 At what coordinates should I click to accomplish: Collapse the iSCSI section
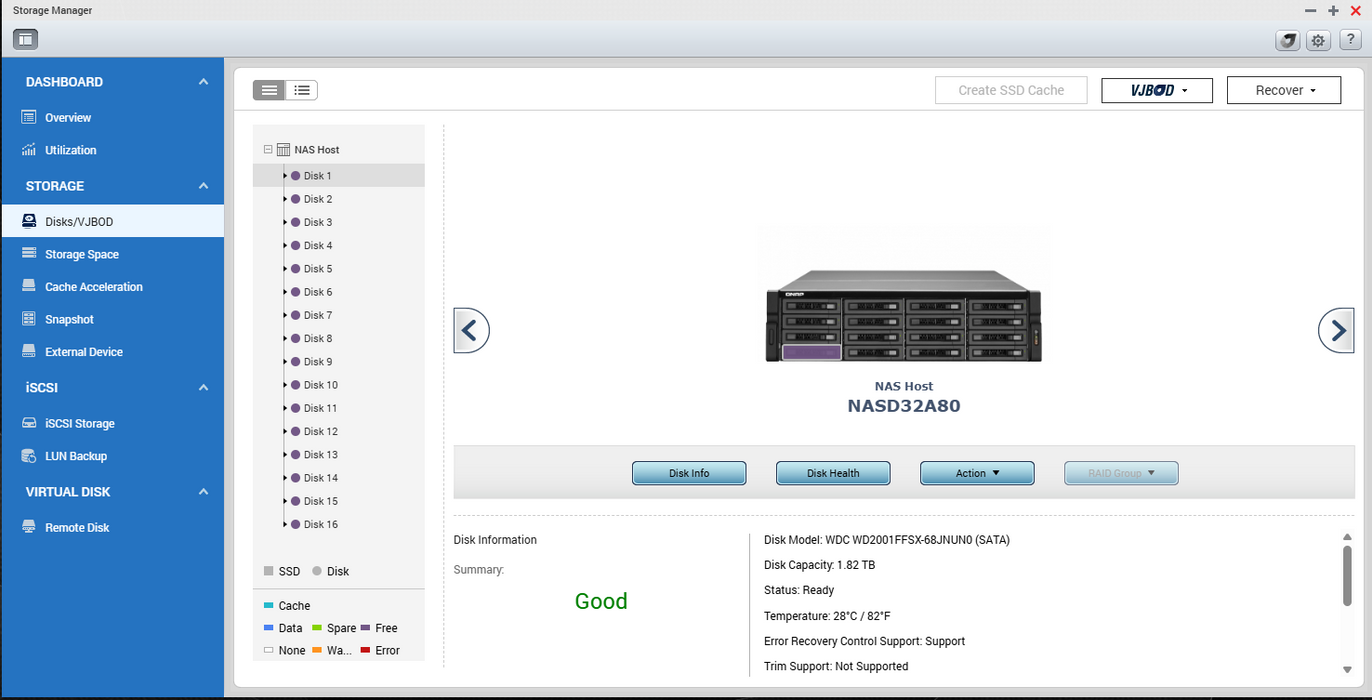pyautogui.click(x=203, y=387)
